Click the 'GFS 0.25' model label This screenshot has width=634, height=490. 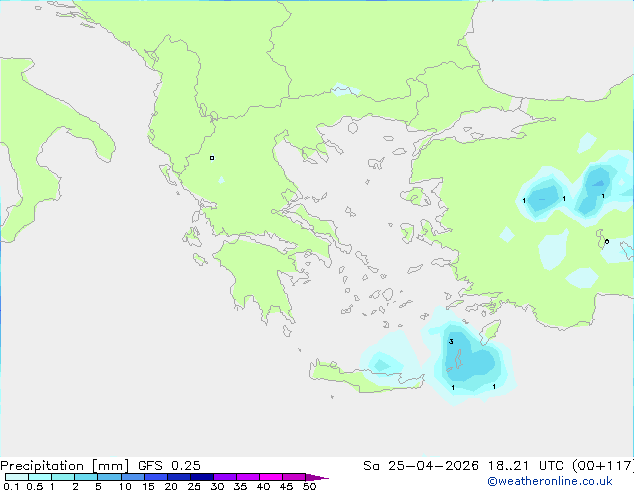coord(169,466)
